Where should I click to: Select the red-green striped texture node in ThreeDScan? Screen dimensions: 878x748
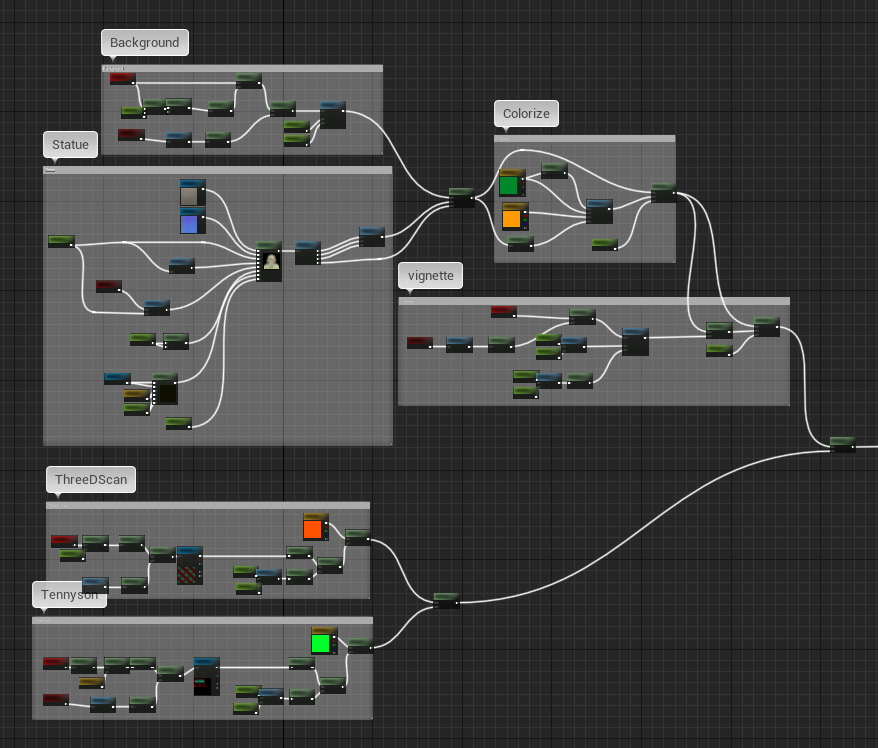point(189,565)
